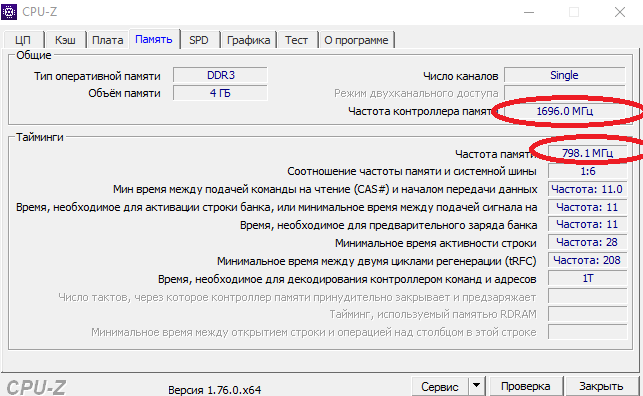Click the Single channels value field

tap(565, 75)
